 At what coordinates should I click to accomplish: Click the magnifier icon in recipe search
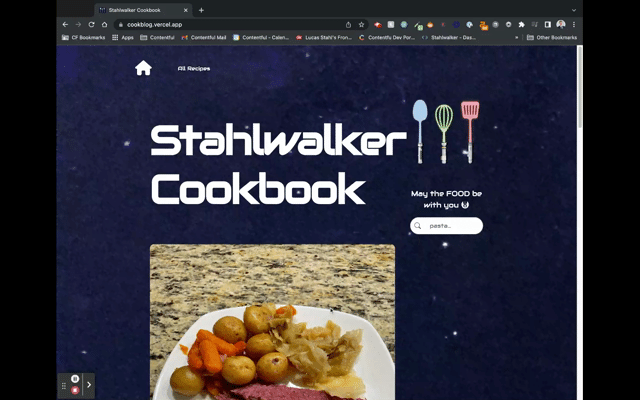(x=418, y=226)
